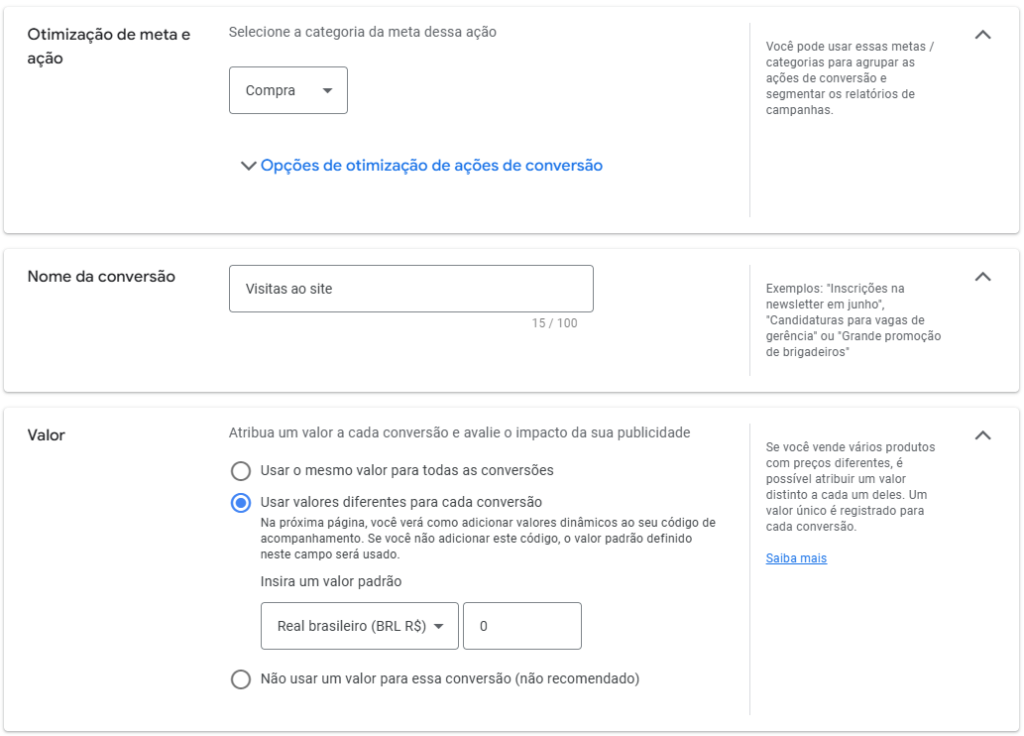This screenshot has width=1024, height=736.
Task: Select 'Não usar um valor para essa conversão'
Action: [240, 679]
